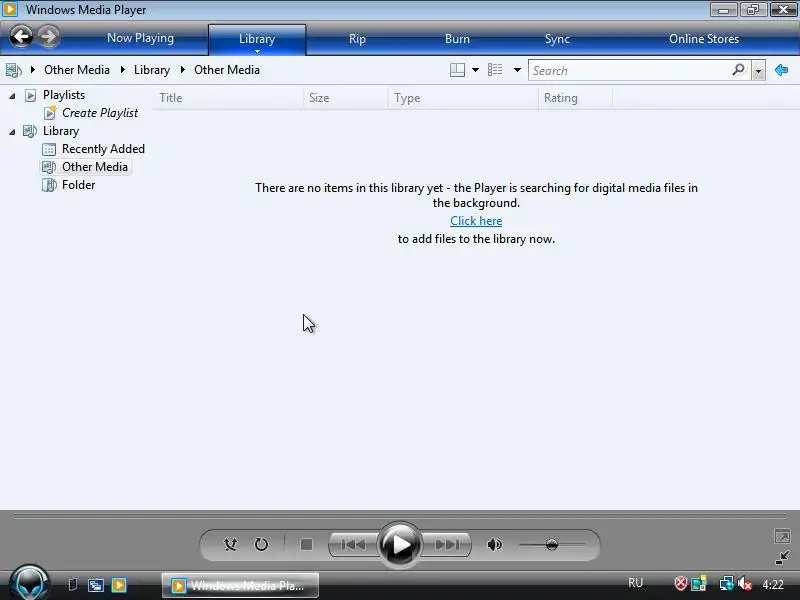Skip to the previous track

353,545
